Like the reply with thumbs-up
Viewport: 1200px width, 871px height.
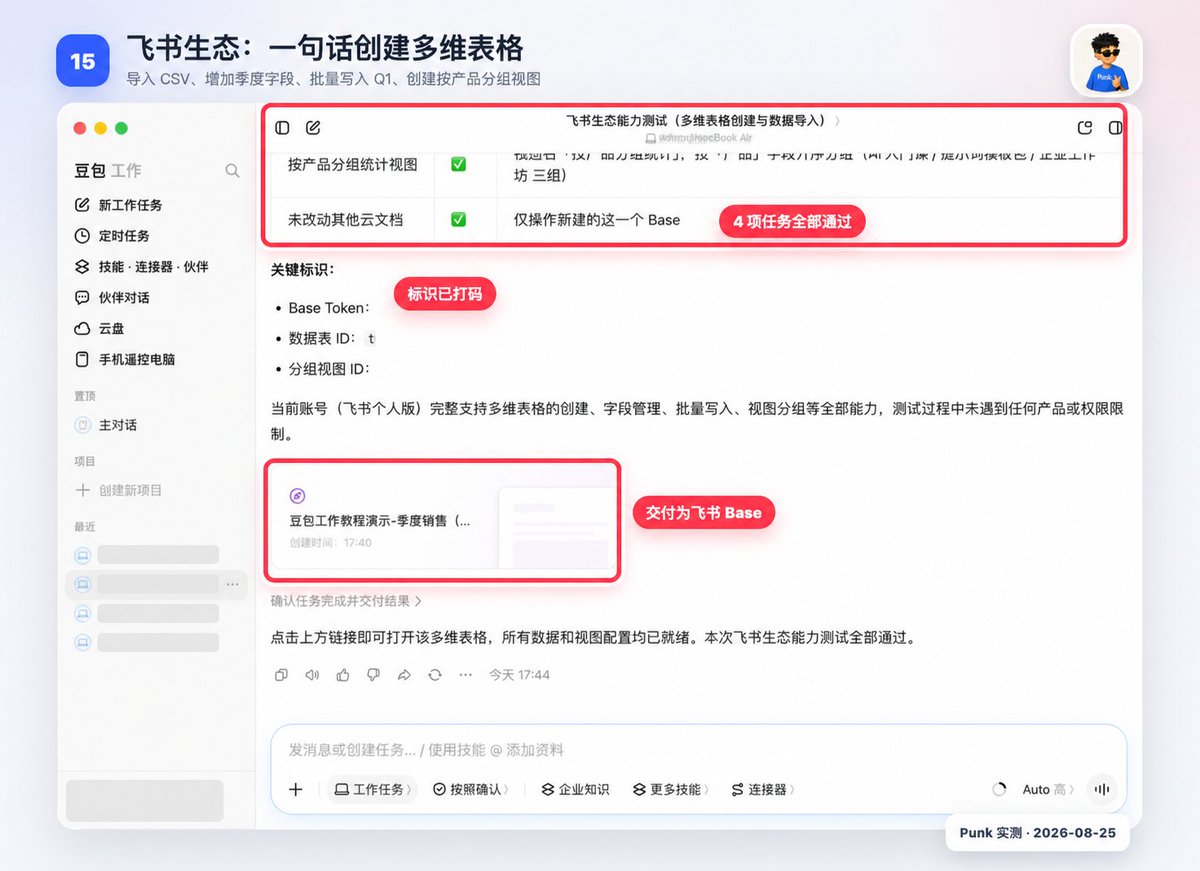pyautogui.click(x=343, y=675)
